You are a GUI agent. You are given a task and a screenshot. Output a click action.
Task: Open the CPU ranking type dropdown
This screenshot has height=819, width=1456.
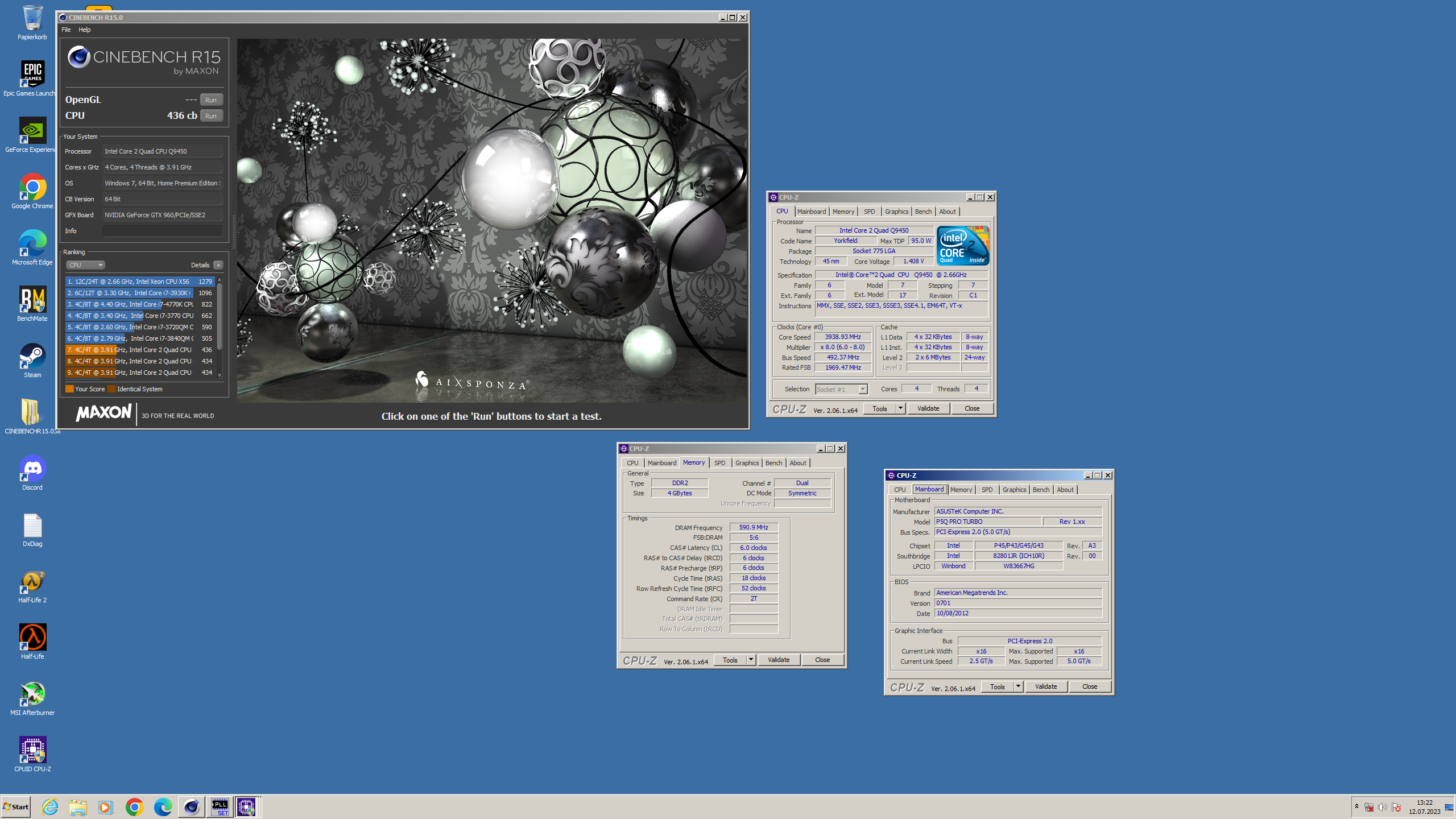[x=86, y=265]
